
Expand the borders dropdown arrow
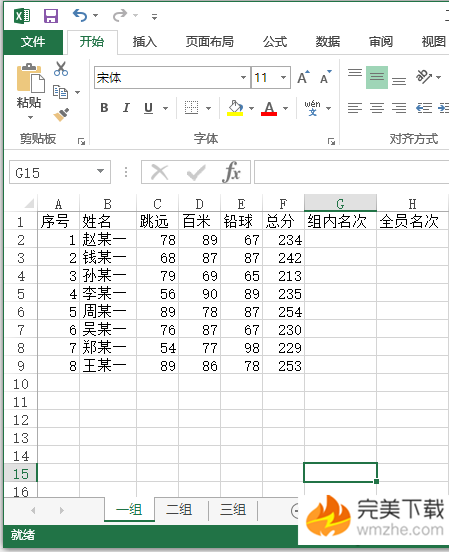click(208, 108)
